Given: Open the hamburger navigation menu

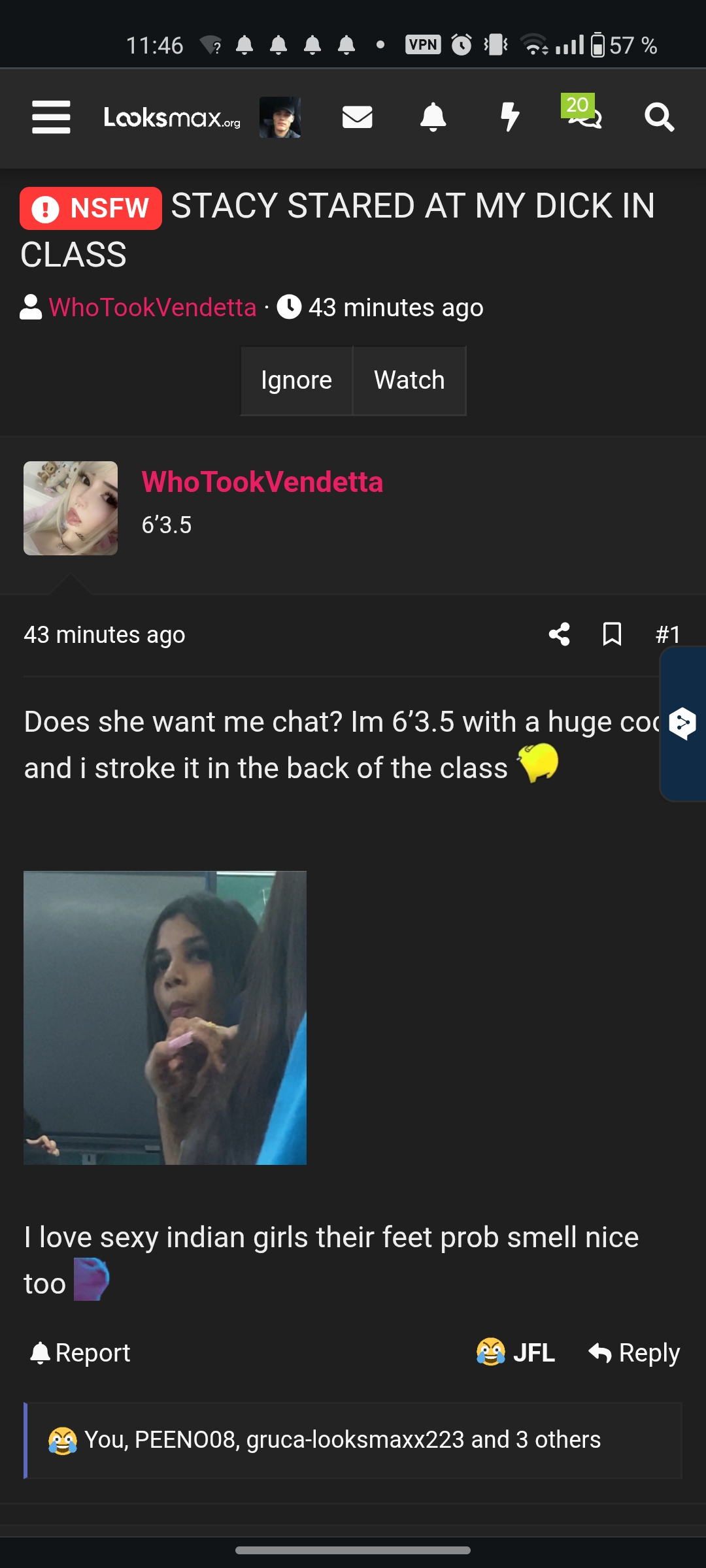Looking at the screenshot, I should click(x=51, y=118).
